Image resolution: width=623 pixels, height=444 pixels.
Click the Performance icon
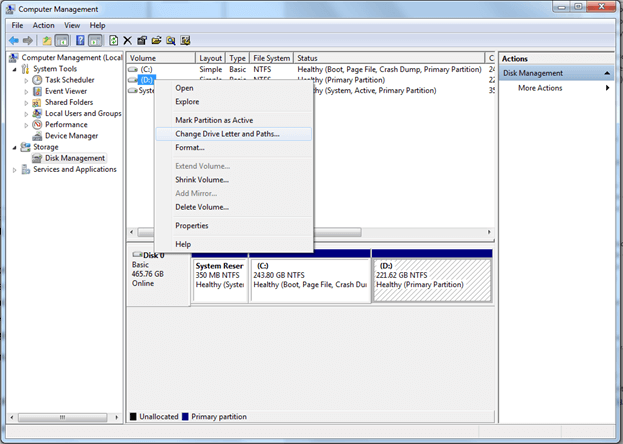37,124
